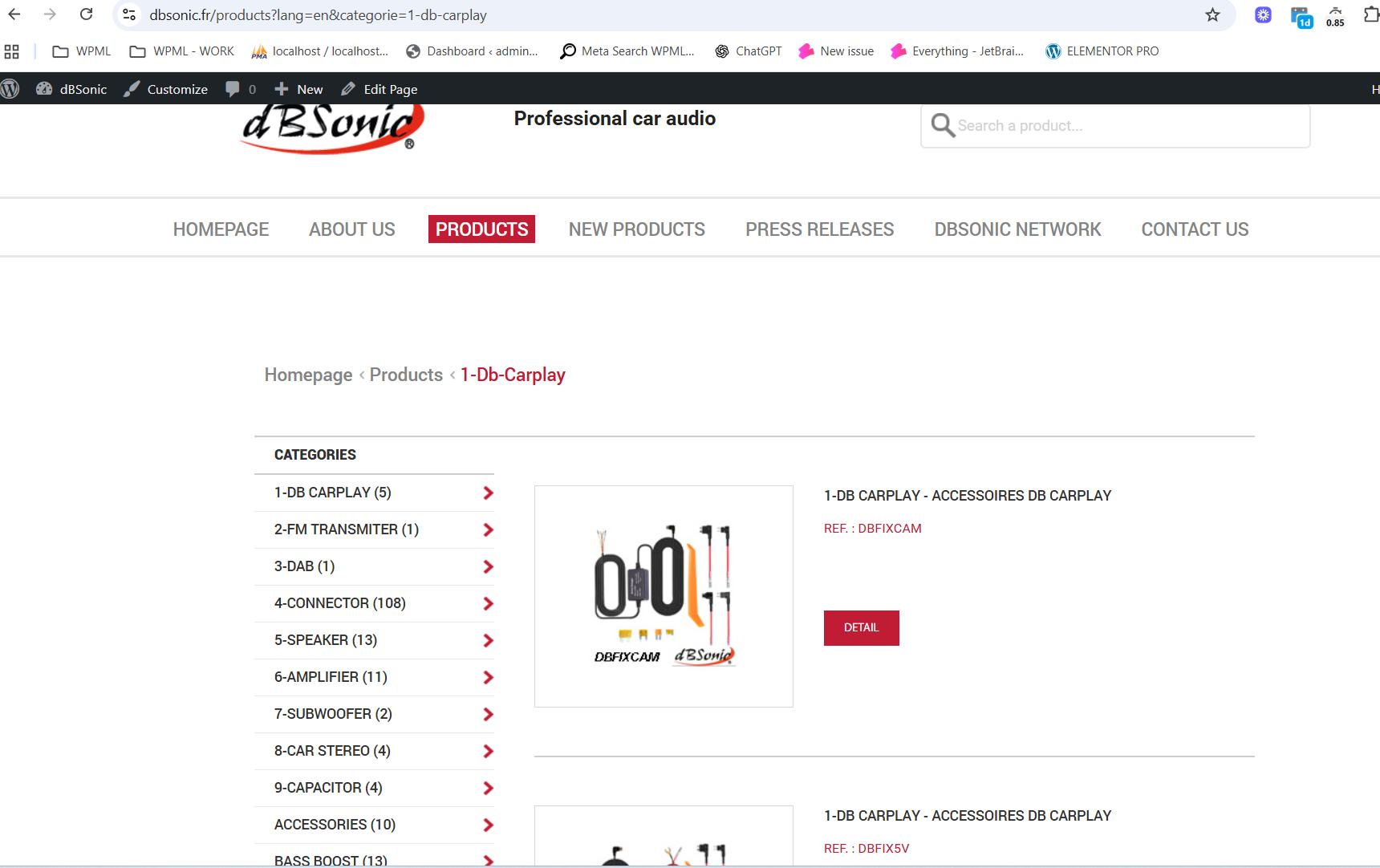This screenshot has height=868, width=1380.
Task: Expand 3-DAB with its red chevron
Action: tap(488, 567)
